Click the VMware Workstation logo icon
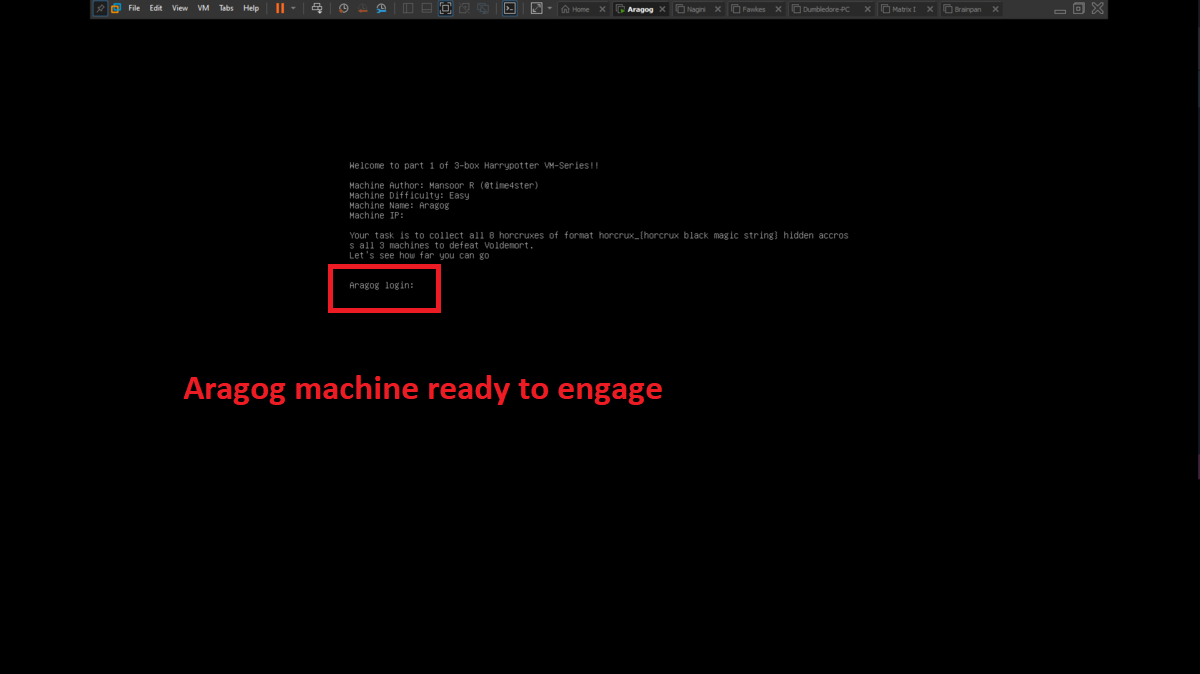The height and width of the screenshot is (674, 1200). click(x=116, y=8)
